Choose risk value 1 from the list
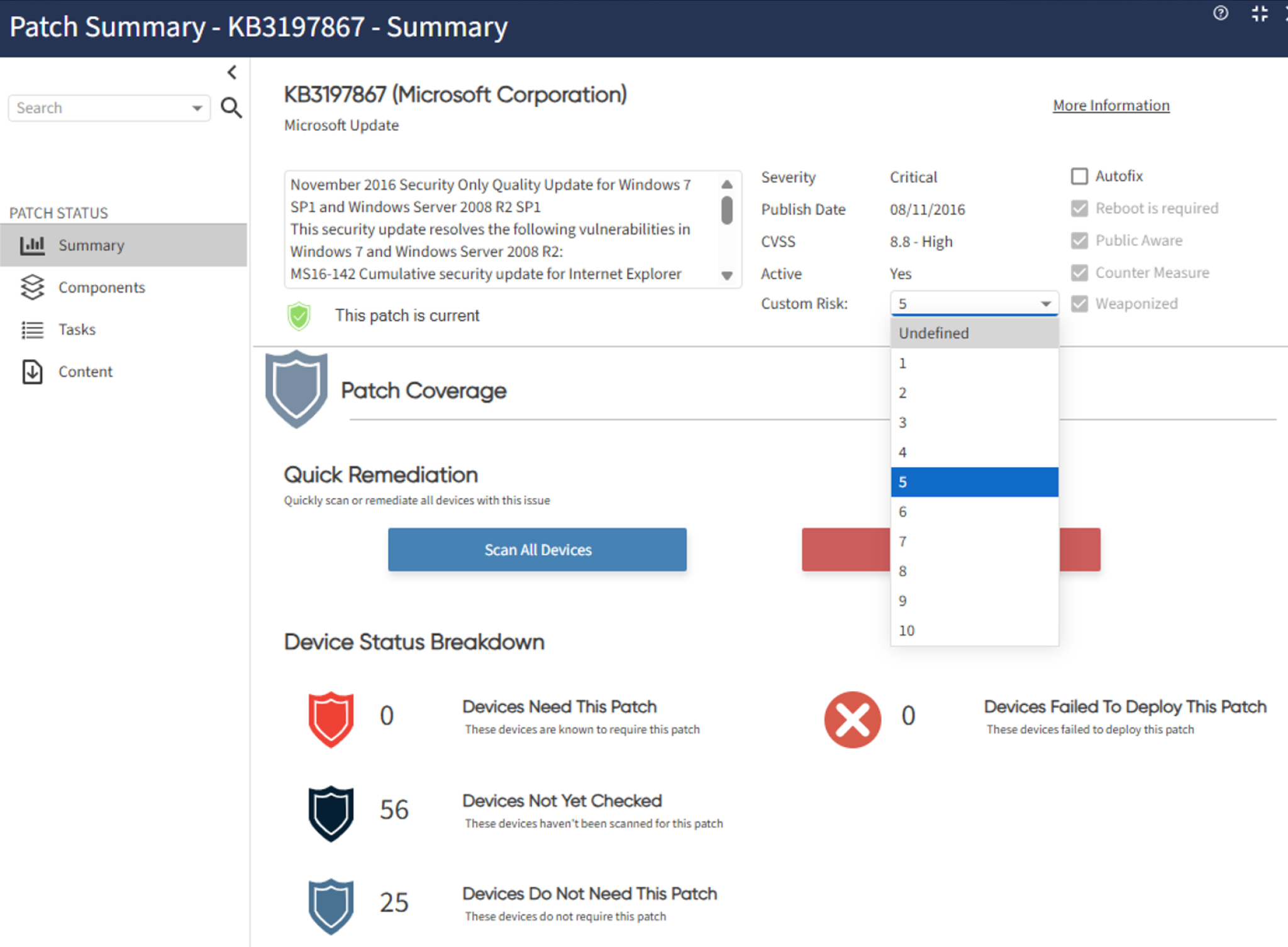 pyautogui.click(x=974, y=363)
